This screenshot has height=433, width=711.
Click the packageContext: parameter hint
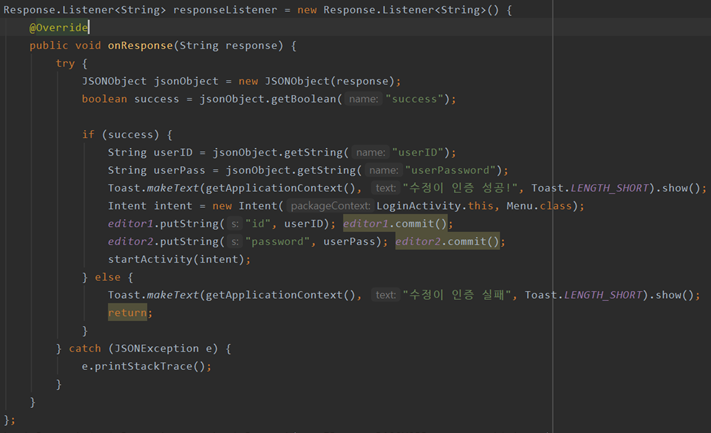coord(330,206)
